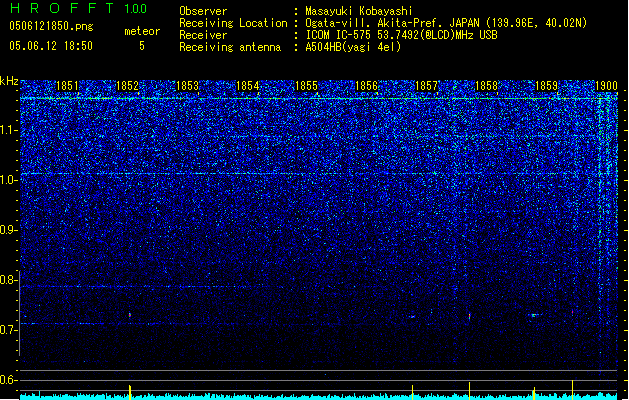Click the 1857 time axis label
Screen dimensions: 629x400
[x=426, y=86]
